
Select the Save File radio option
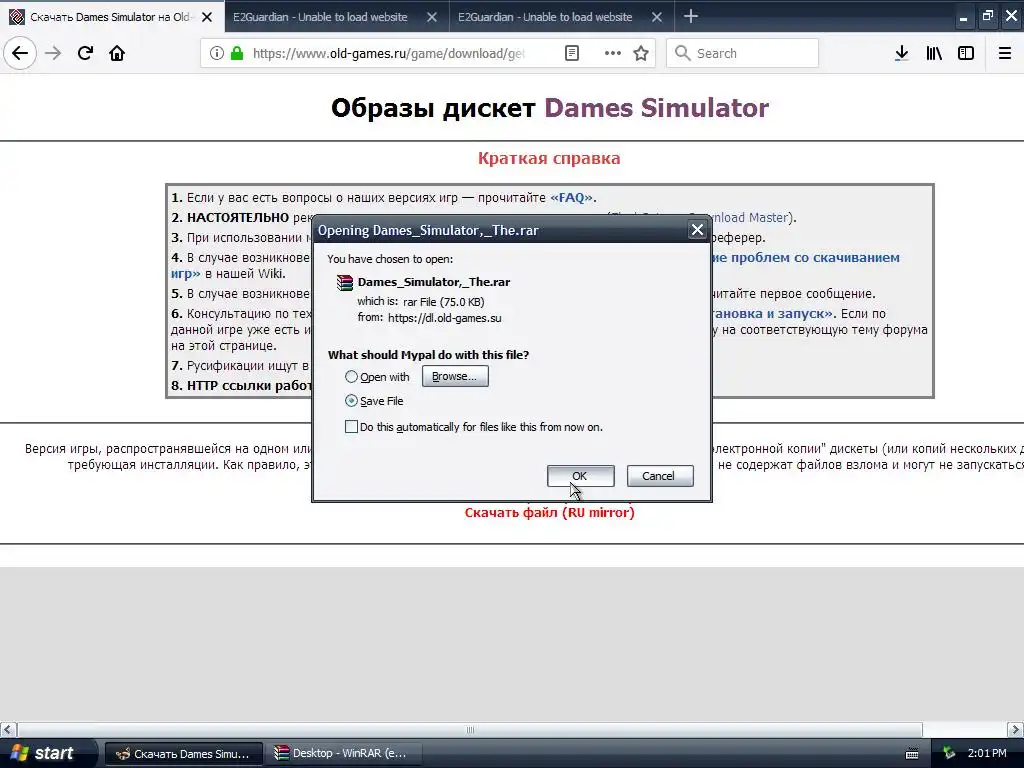pyautogui.click(x=351, y=401)
